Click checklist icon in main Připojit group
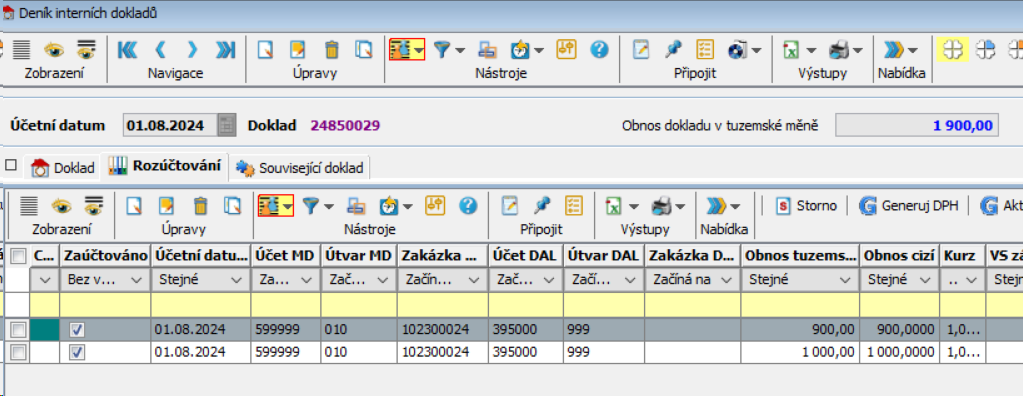Viewport: 1023px width, 396px height. pos(705,50)
